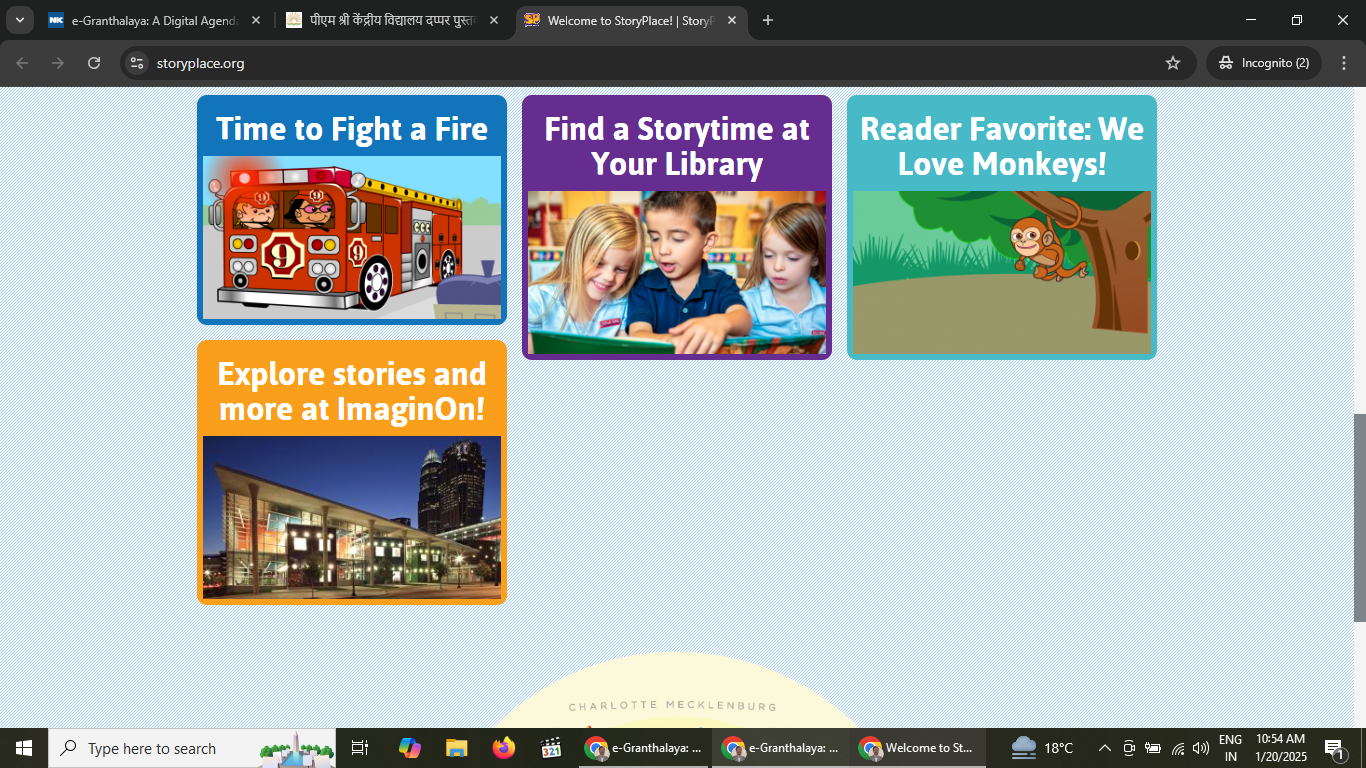Click the ImaginOn building night photo
Viewport: 1366px width, 768px height.
point(352,517)
